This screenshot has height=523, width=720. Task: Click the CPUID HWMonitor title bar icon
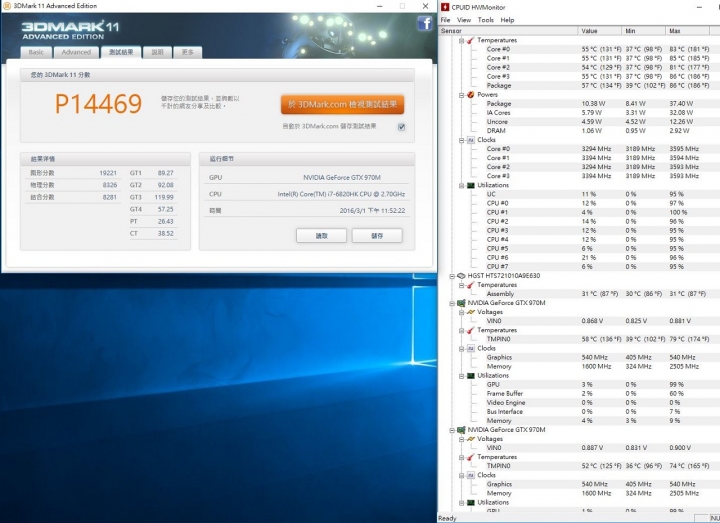pos(444,6)
